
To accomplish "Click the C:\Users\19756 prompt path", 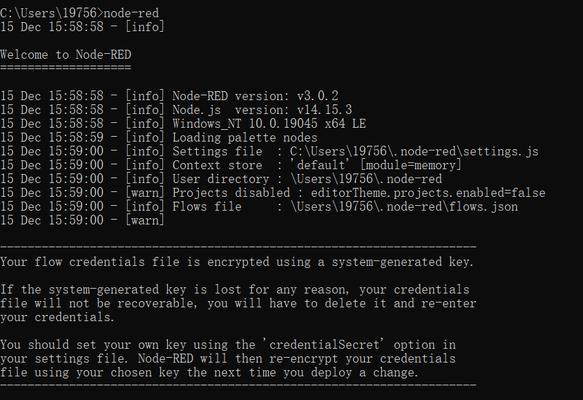I will click(48, 13).
